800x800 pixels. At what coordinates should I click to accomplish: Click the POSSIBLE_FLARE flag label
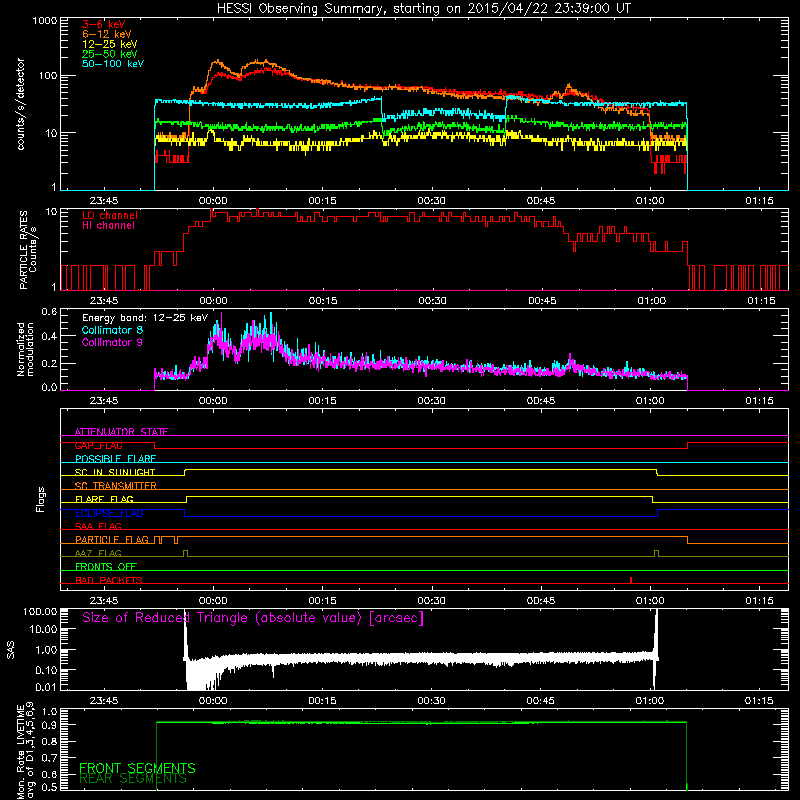pyautogui.click(x=115, y=459)
